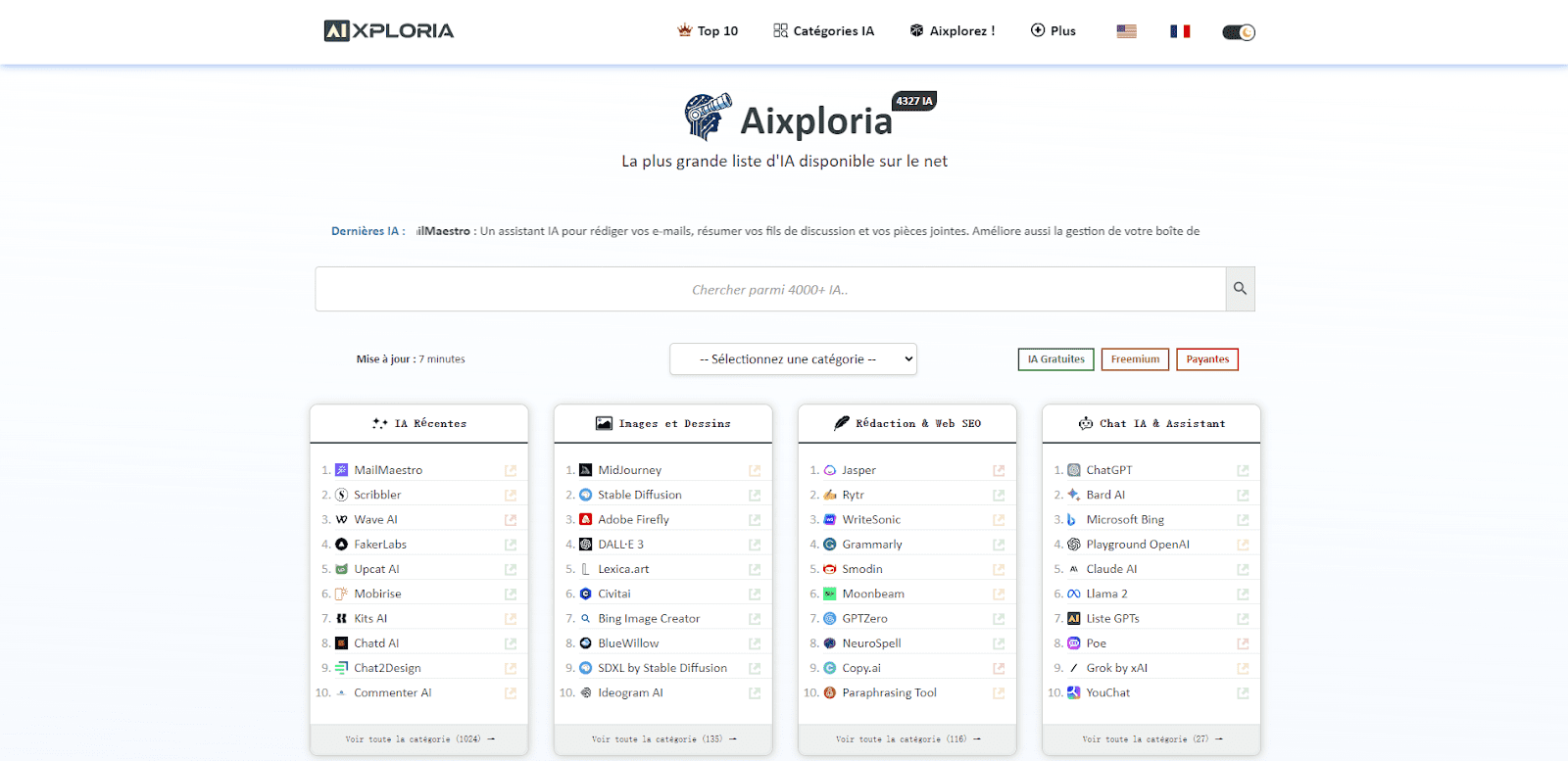Toggle the dark mode switch

point(1239,32)
